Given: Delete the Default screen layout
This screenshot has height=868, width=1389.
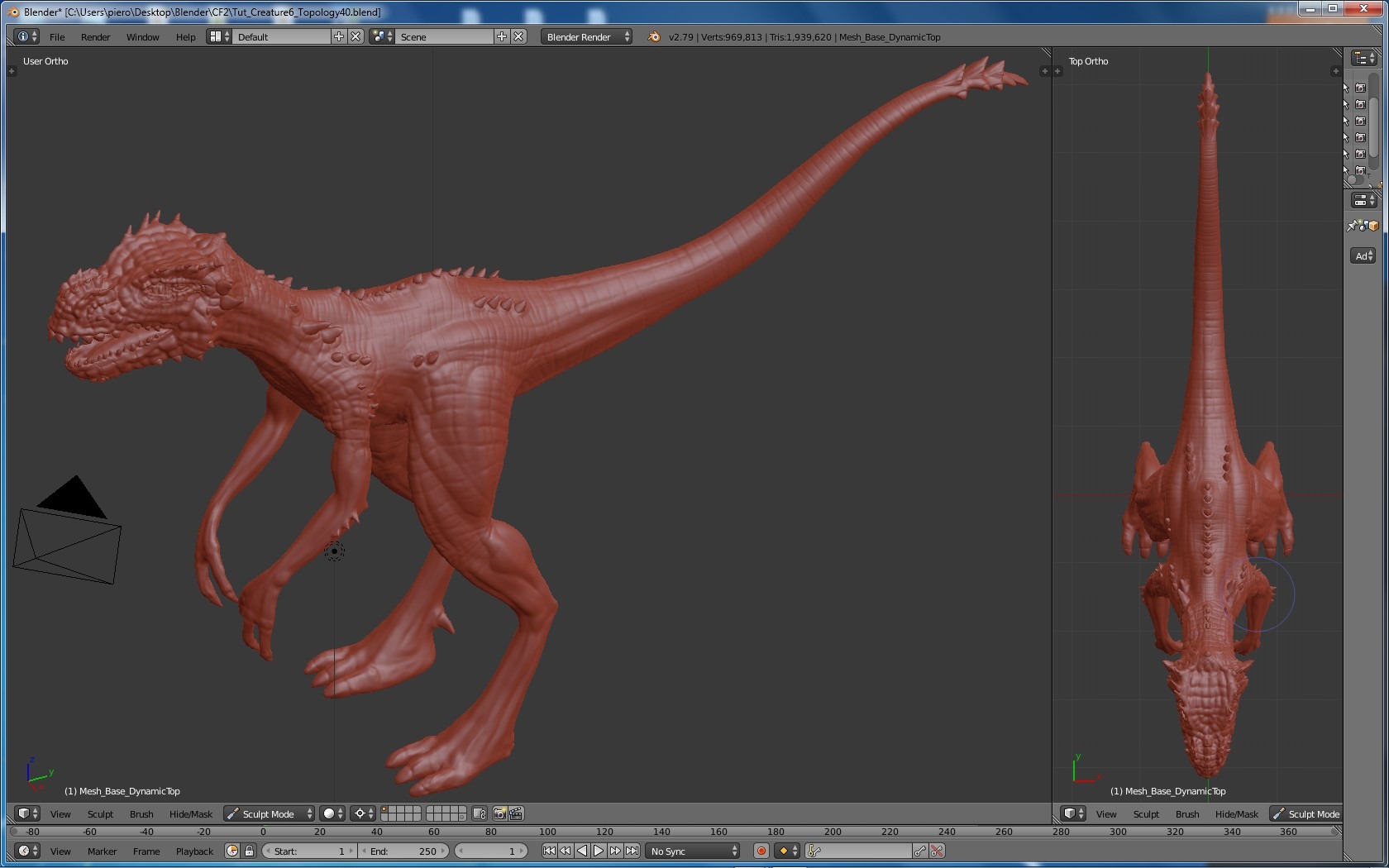Looking at the screenshot, I should [x=356, y=36].
